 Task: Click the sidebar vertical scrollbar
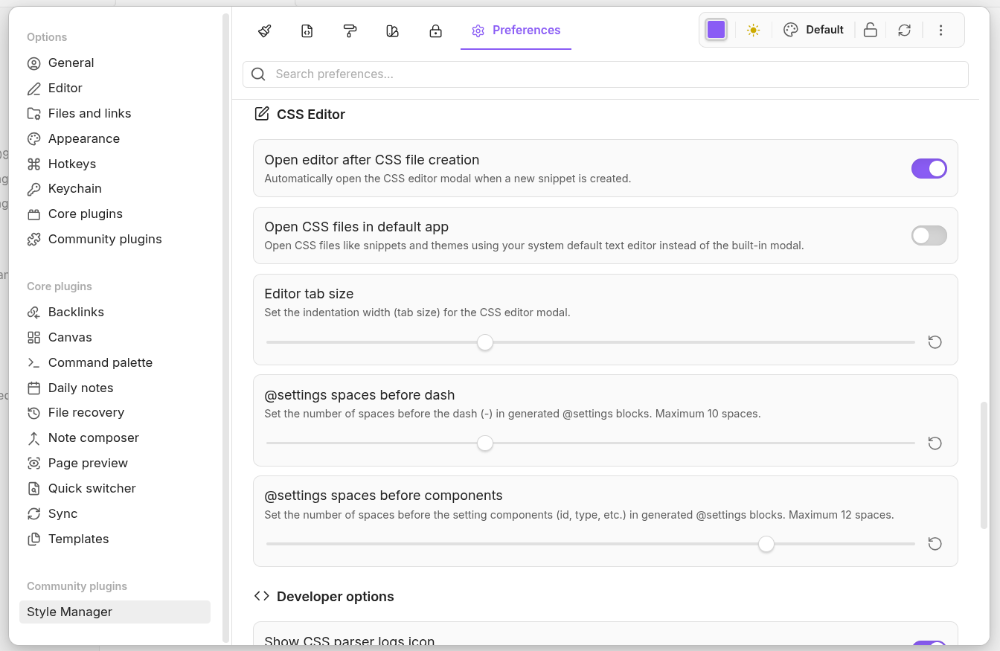[x=225, y=328]
